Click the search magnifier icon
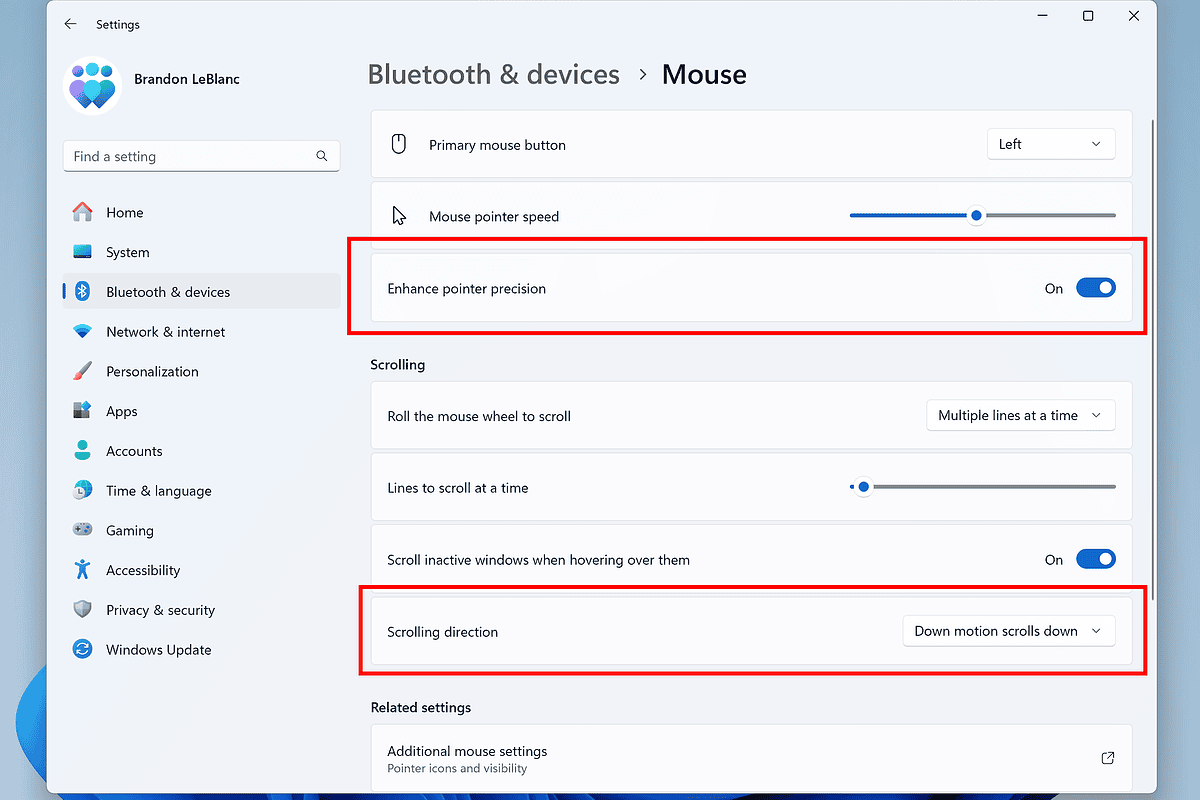 [322, 156]
